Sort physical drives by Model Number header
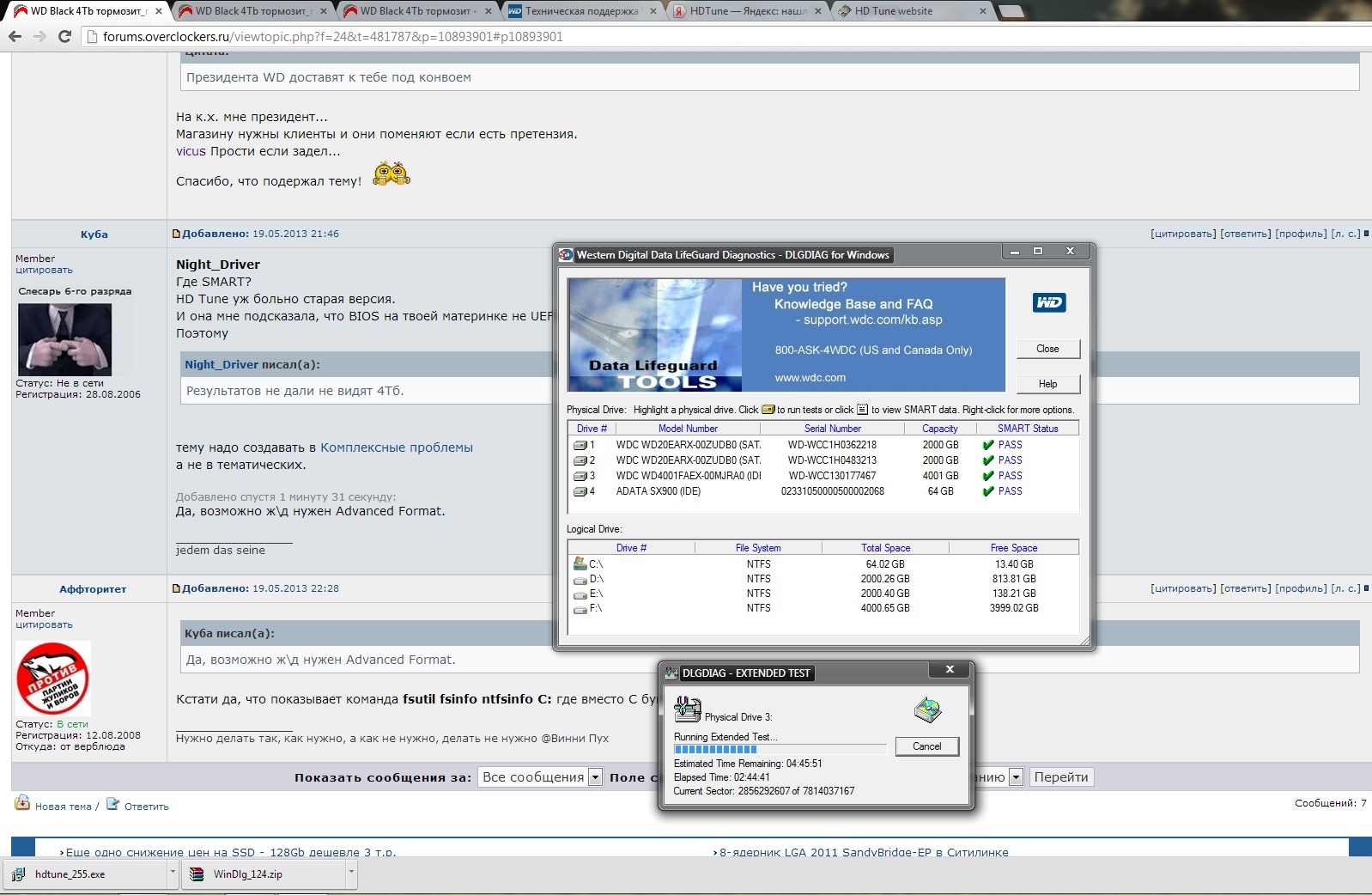Image resolution: width=1372 pixels, height=895 pixels. 688,429
